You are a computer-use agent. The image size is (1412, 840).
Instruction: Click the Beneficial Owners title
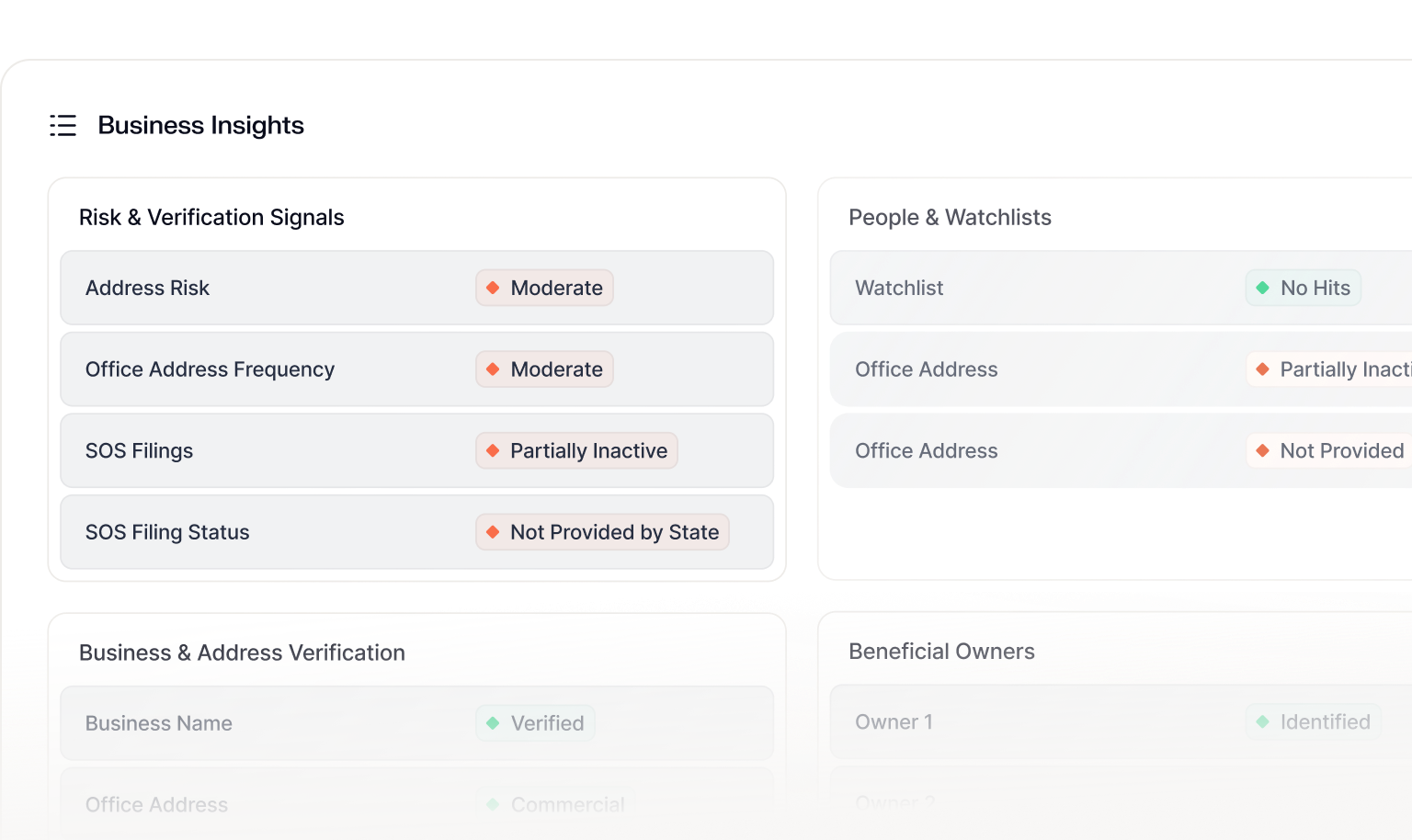click(x=941, y=652)
